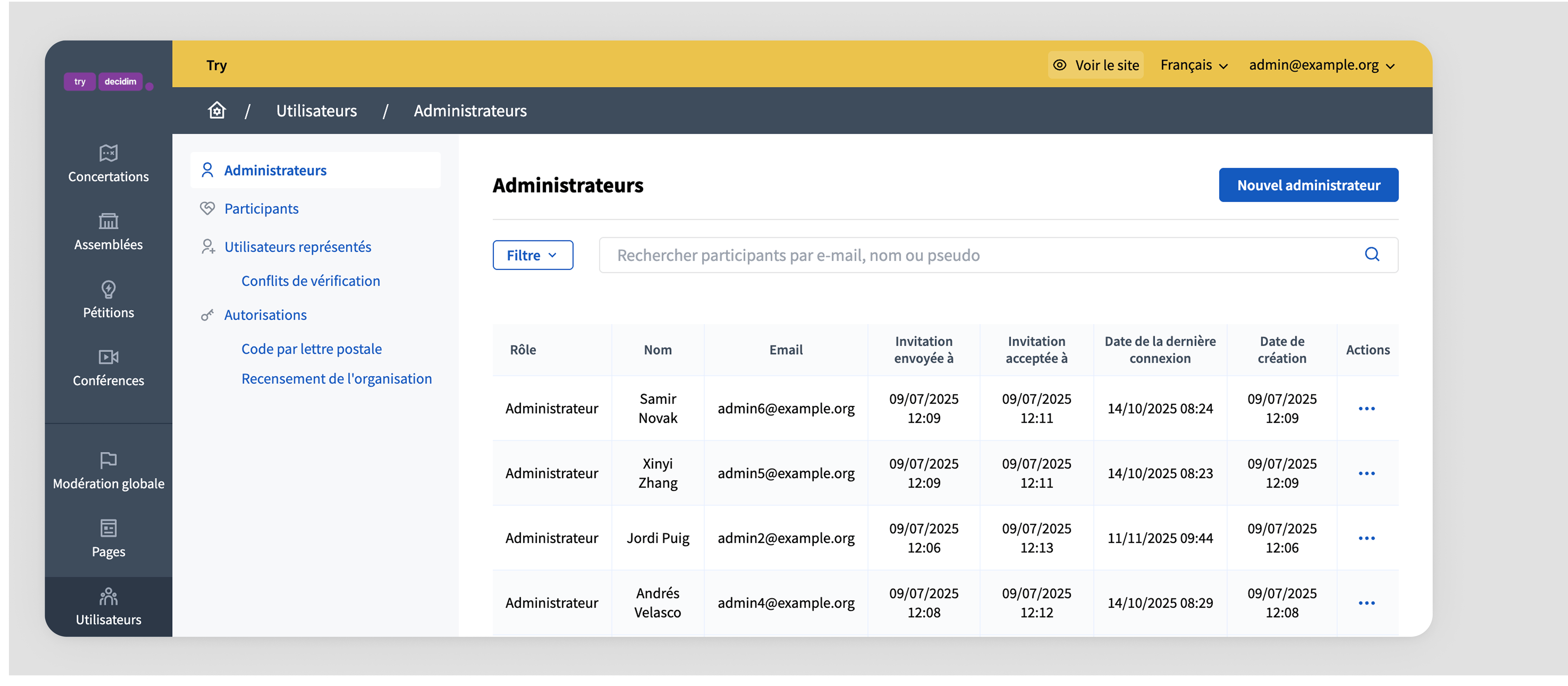Screen dimensions: 1568x686
Task: Select Utilisateurs représentés menu item
Action: pos(298,247)
